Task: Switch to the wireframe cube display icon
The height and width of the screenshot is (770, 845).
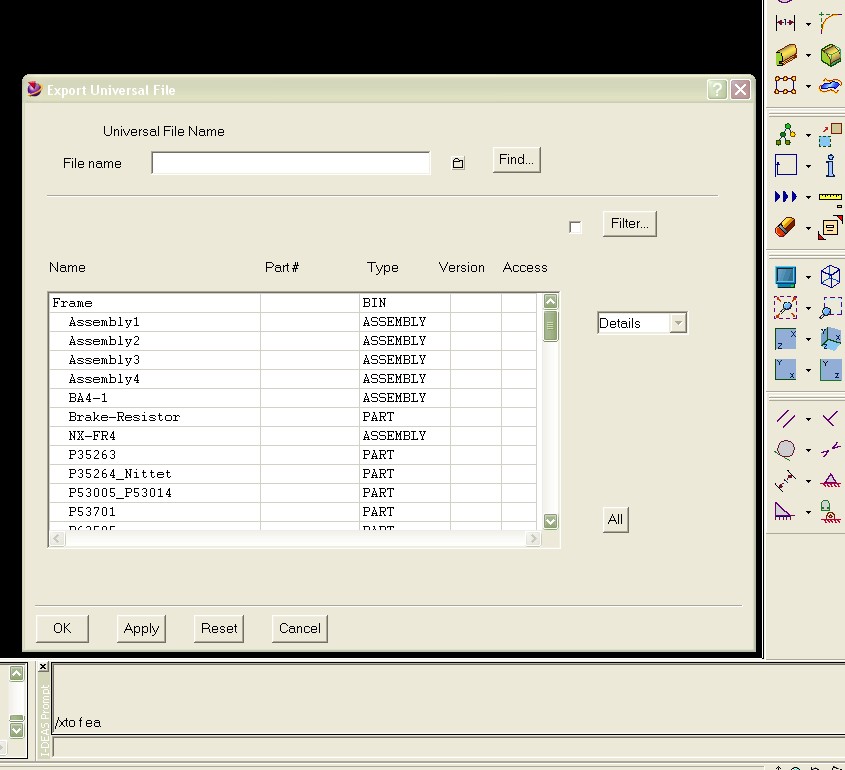Action: [x=830, y=277]
